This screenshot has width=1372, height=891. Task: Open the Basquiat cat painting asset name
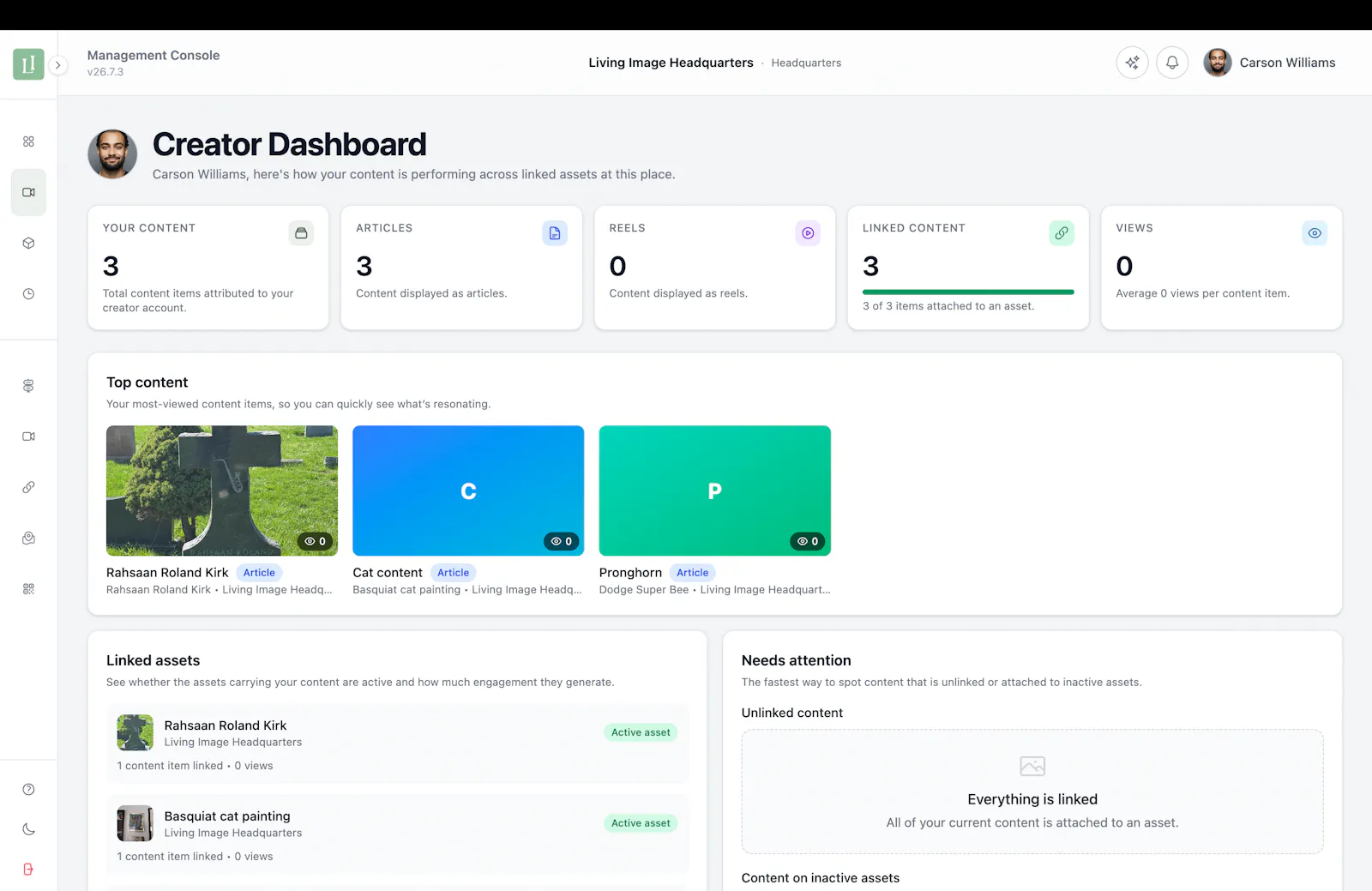[x=227, y=816]
